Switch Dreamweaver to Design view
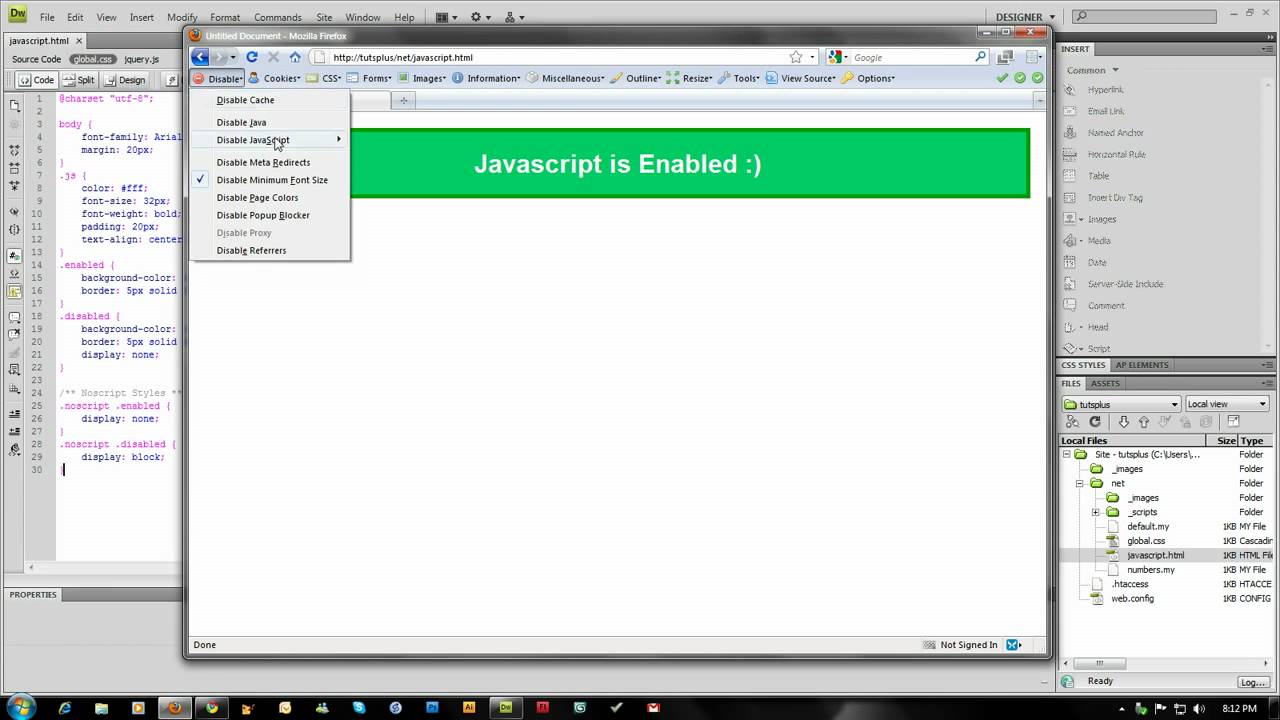Viewport: 1280px width, 720px height. [x=126, y=80]
